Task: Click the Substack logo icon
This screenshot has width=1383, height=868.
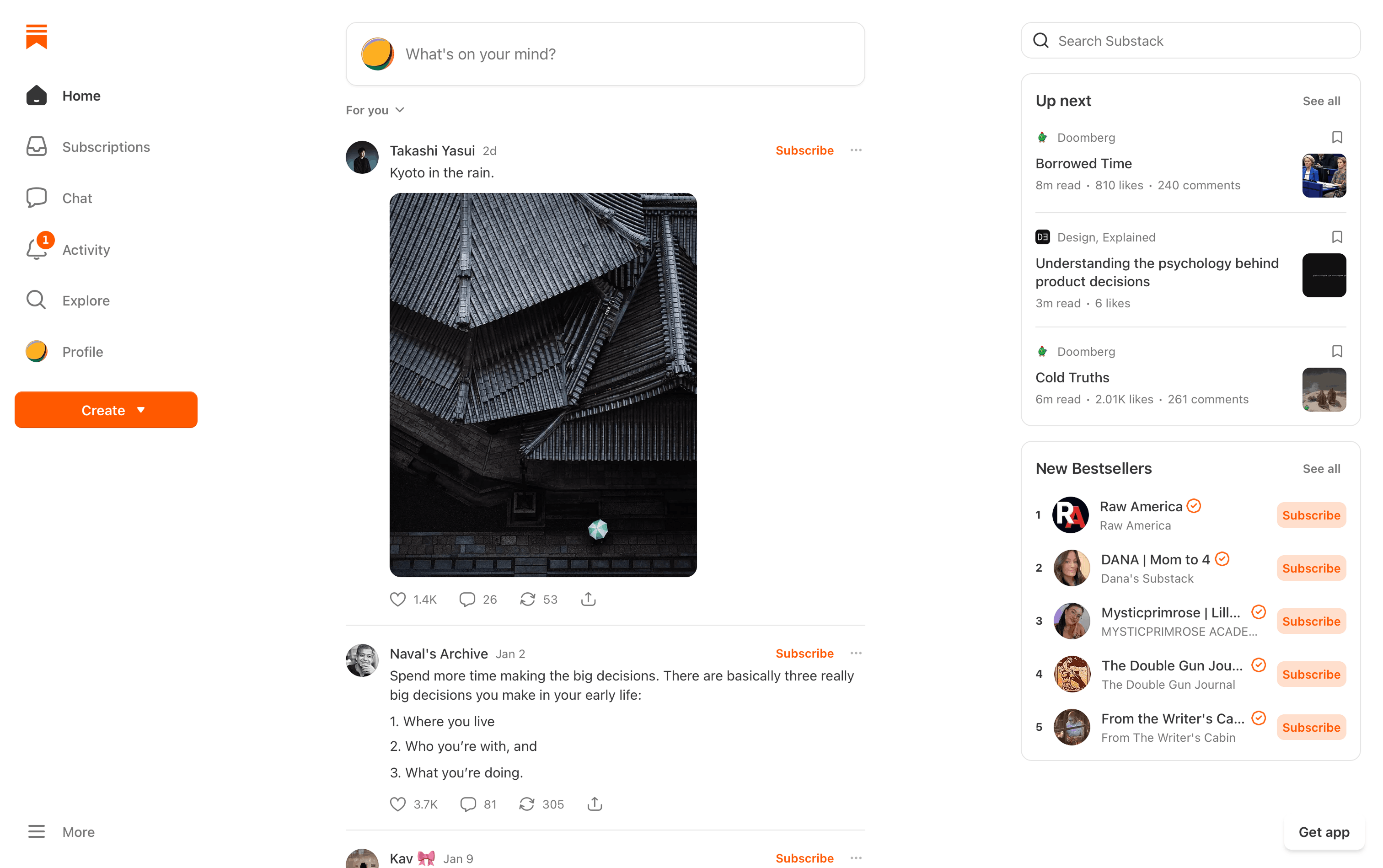Action: [x=36, y=37]
